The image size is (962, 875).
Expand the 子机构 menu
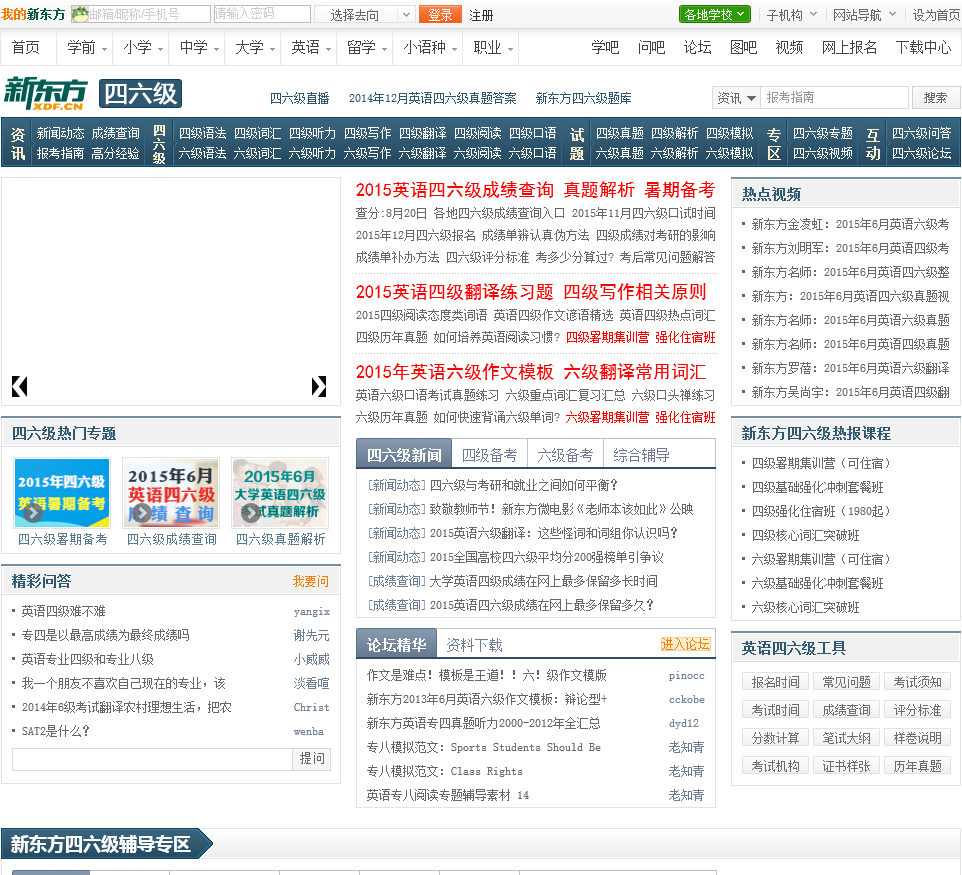(791, 15)
